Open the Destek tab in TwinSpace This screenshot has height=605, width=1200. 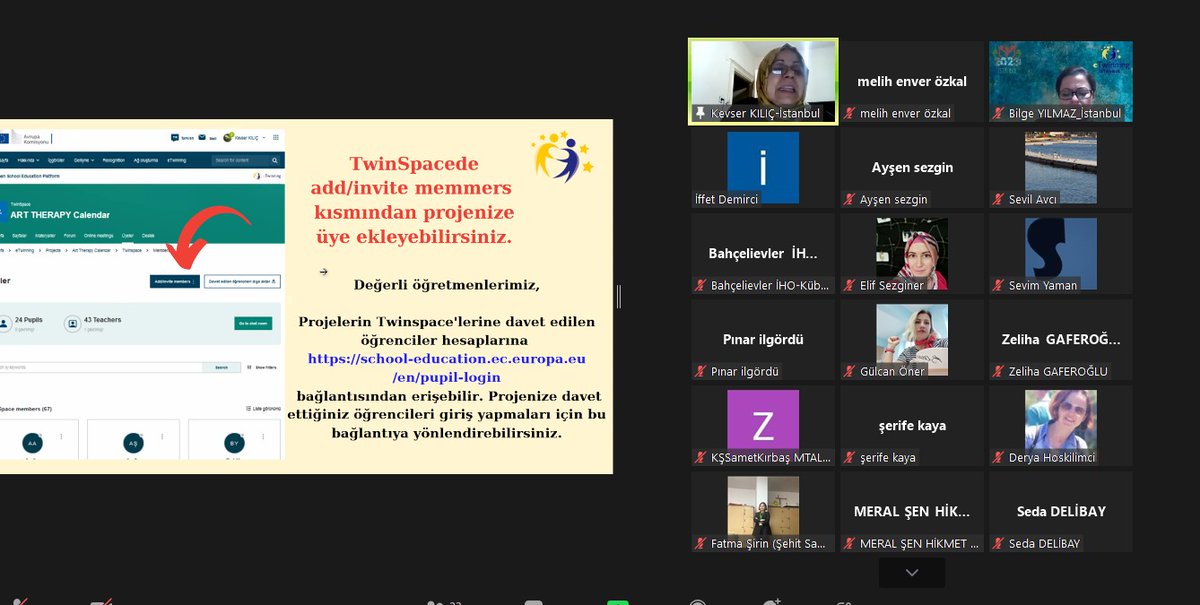(x=148, y=236)
